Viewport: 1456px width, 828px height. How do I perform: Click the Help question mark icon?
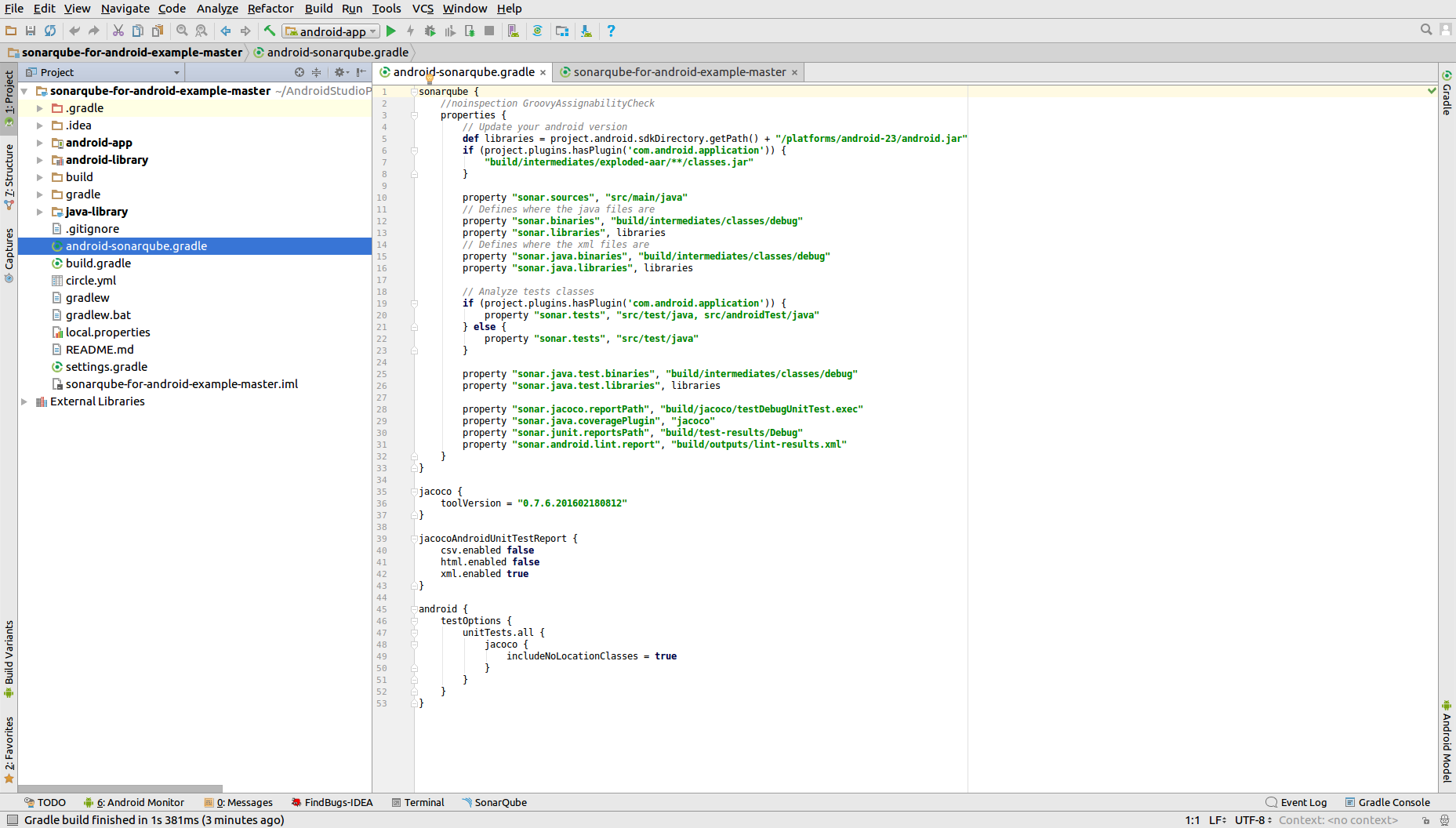pyautogui.click(x=611, y=31)
